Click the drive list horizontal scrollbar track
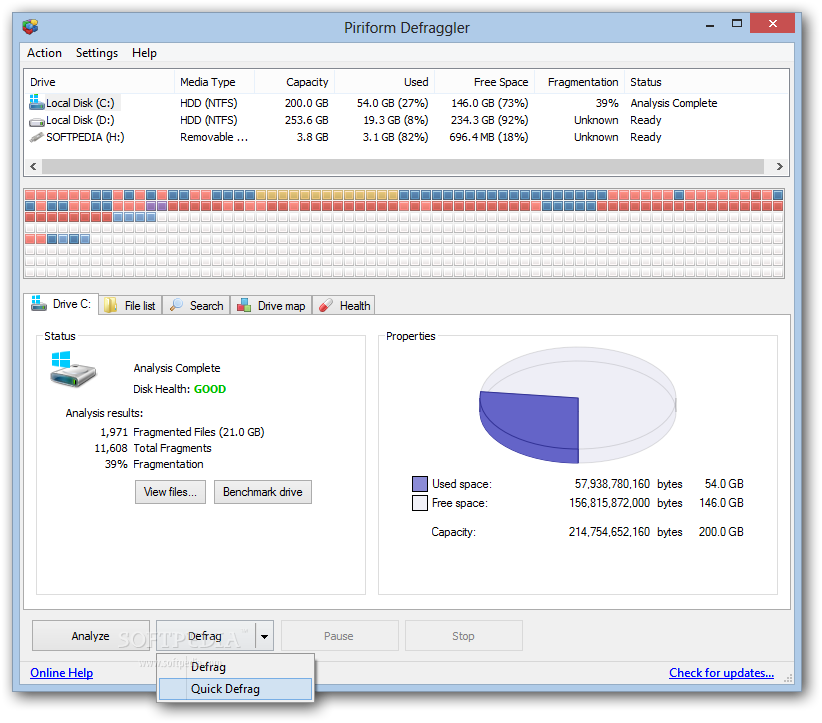The width and height of the screenshot is (822, 723). (x=403, y=166)
